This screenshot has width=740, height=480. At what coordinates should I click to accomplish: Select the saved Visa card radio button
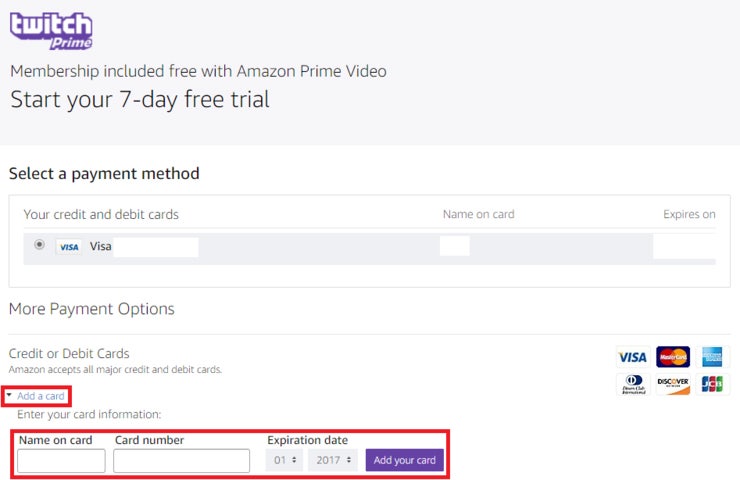coord(39,244)
